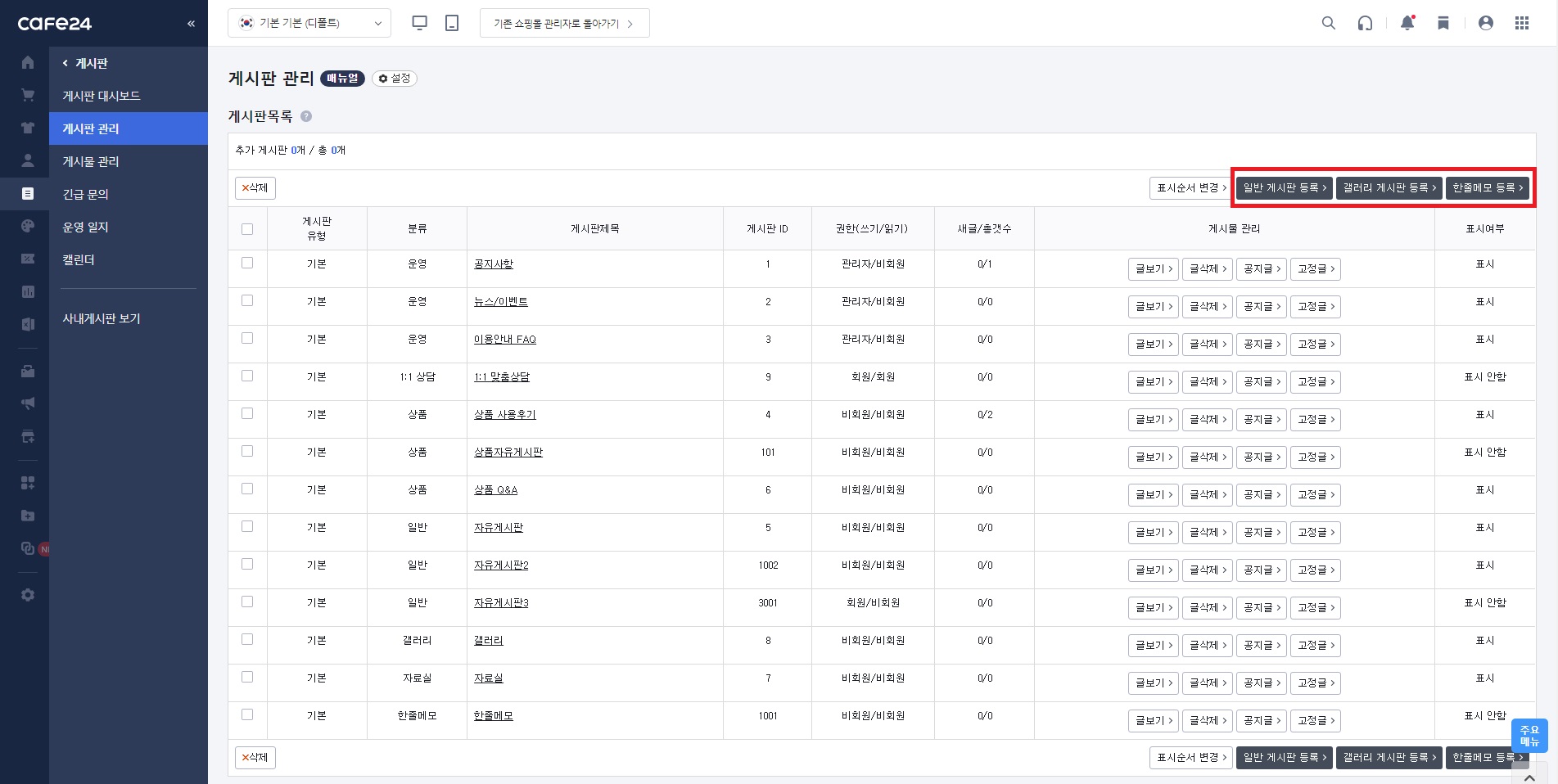Click the top 삭제 button above the table
This screenshot has width=1558, height=784.
point(255,187)
